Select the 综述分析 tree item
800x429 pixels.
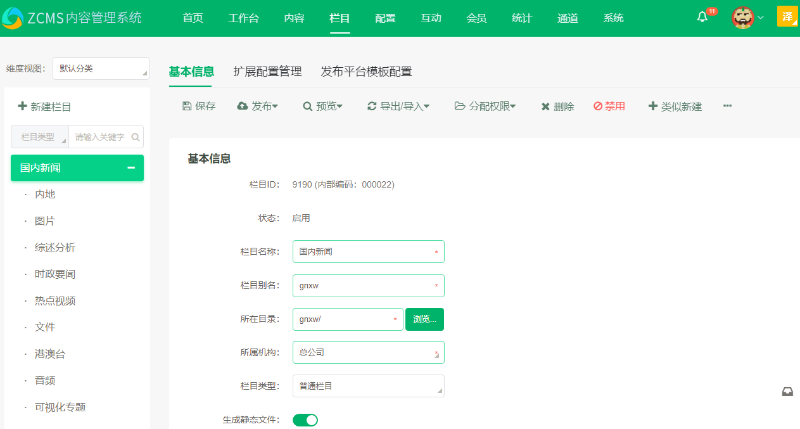coord(55,247)
